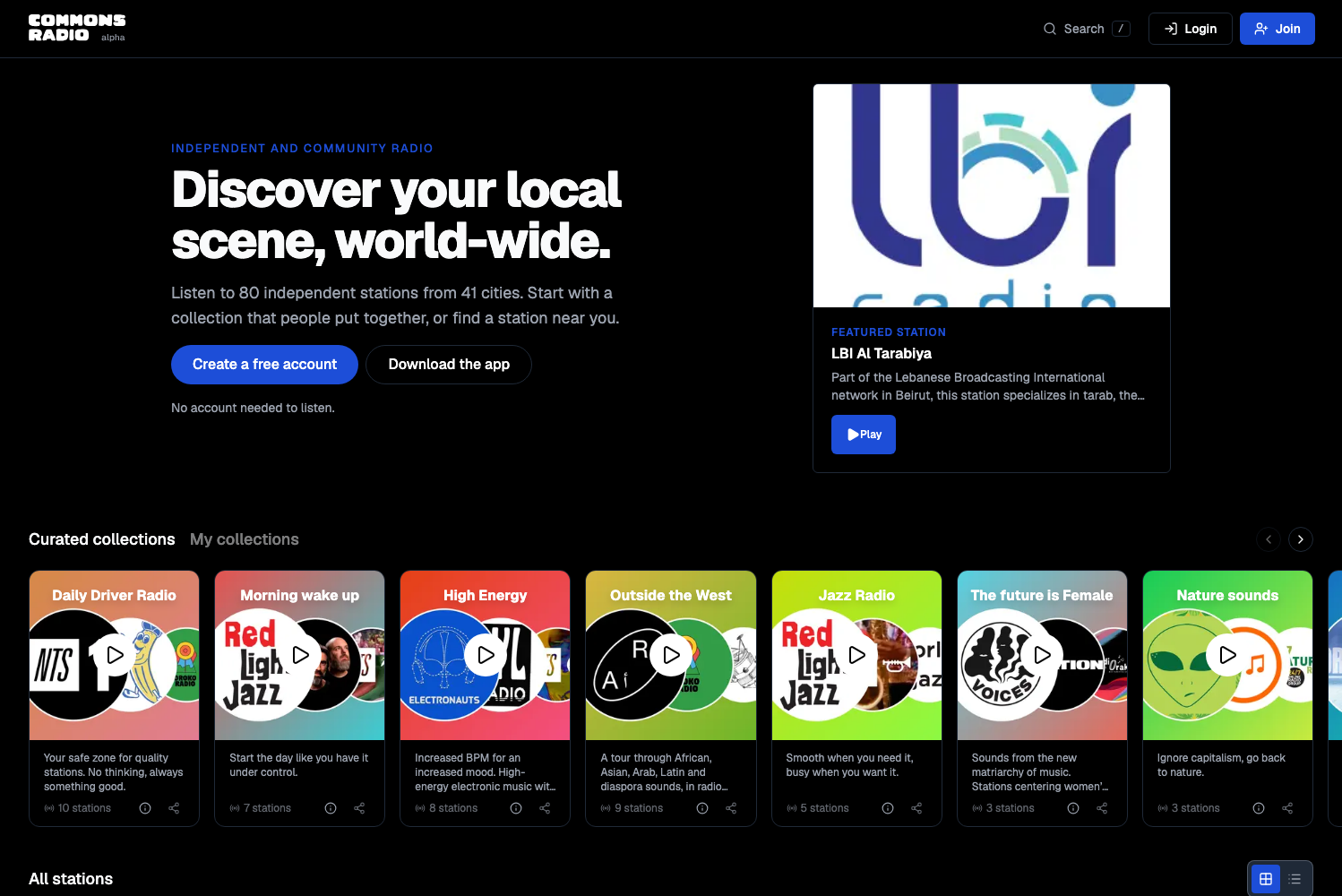Click 'Ignore capitalism, go back to nature' text
The image size is (1342, 896).
pos(1221,765)
